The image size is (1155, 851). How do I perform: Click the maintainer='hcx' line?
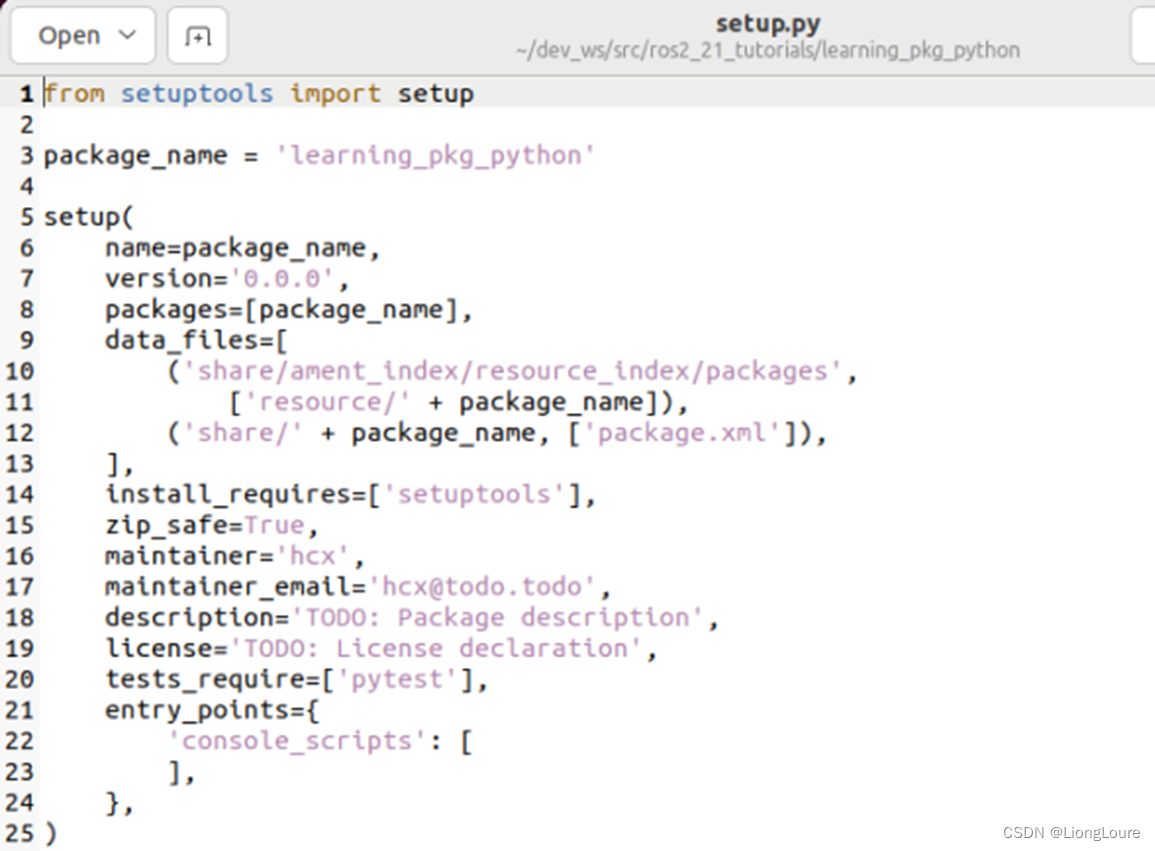[234, 556]
